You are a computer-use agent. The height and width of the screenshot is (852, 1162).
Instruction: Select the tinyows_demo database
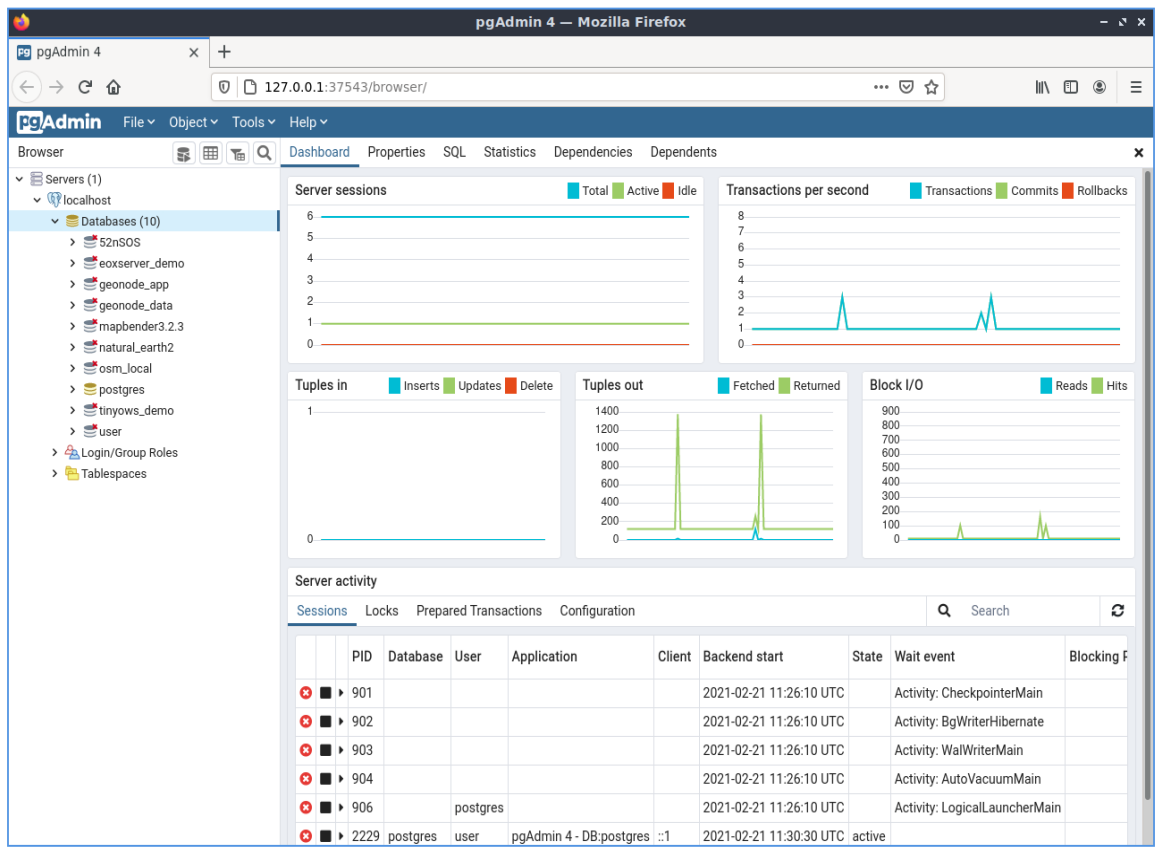coord(136,410)
